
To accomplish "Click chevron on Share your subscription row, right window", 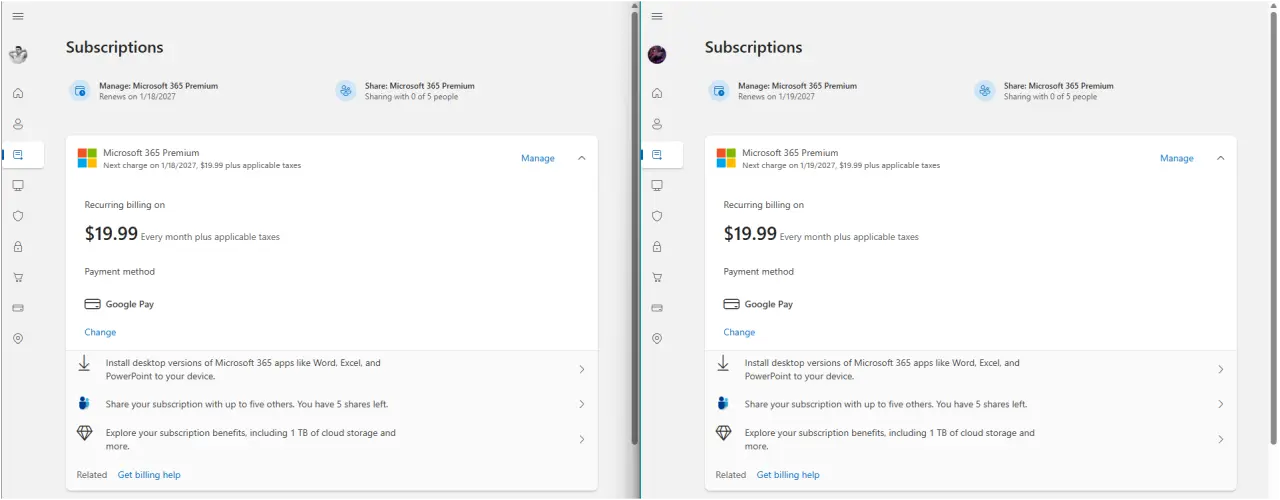I will pos(1221,404).
